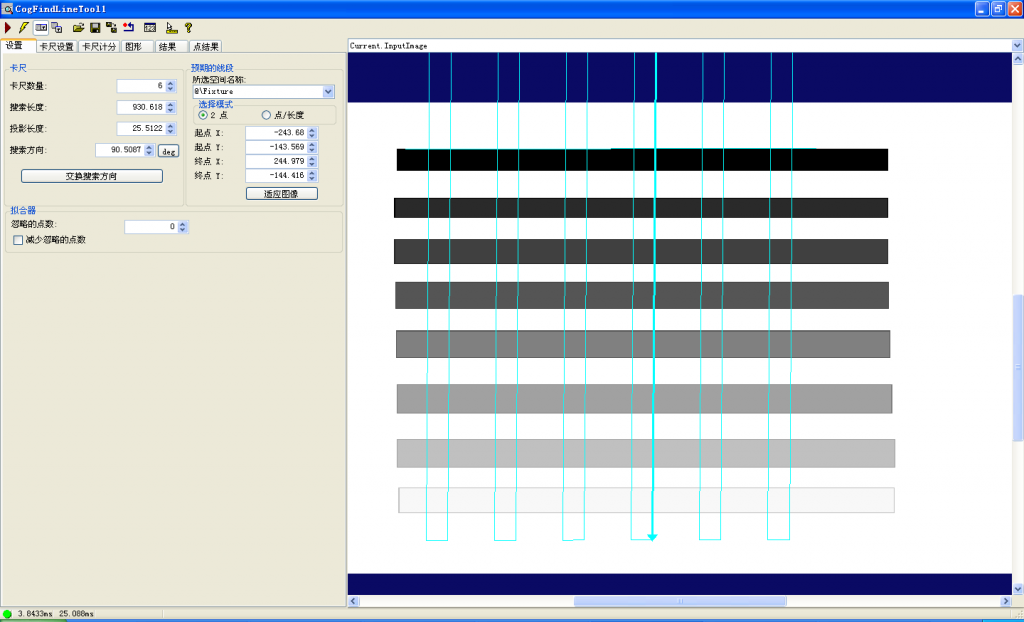This screenshot has width=1024, height=622.
Task: Click the image's vertical scrollbar thumb
Action: (x=1017, y=368)
